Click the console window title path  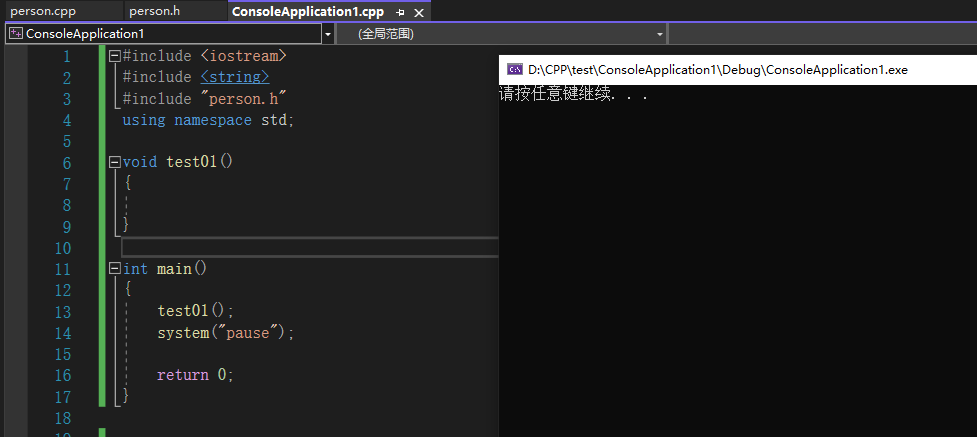pyautogui.click(x=718, y=70)
